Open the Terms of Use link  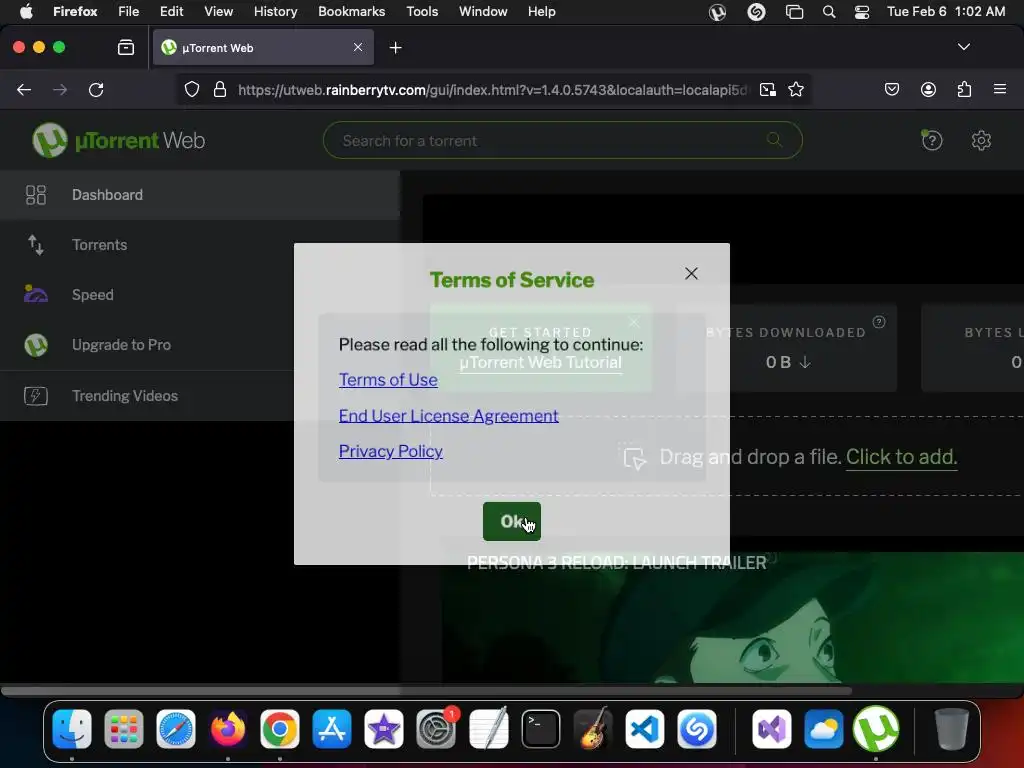coord(388,380)
